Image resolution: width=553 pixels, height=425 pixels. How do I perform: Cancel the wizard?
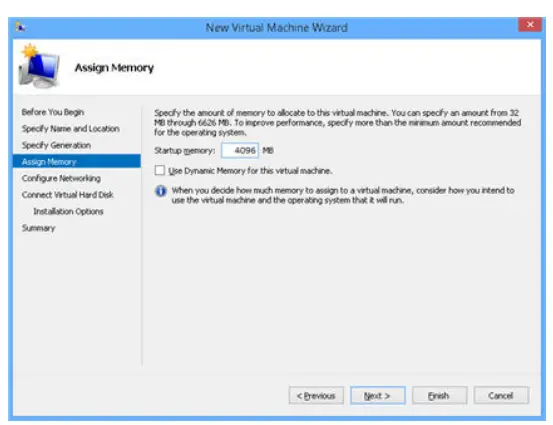point(501,396)
